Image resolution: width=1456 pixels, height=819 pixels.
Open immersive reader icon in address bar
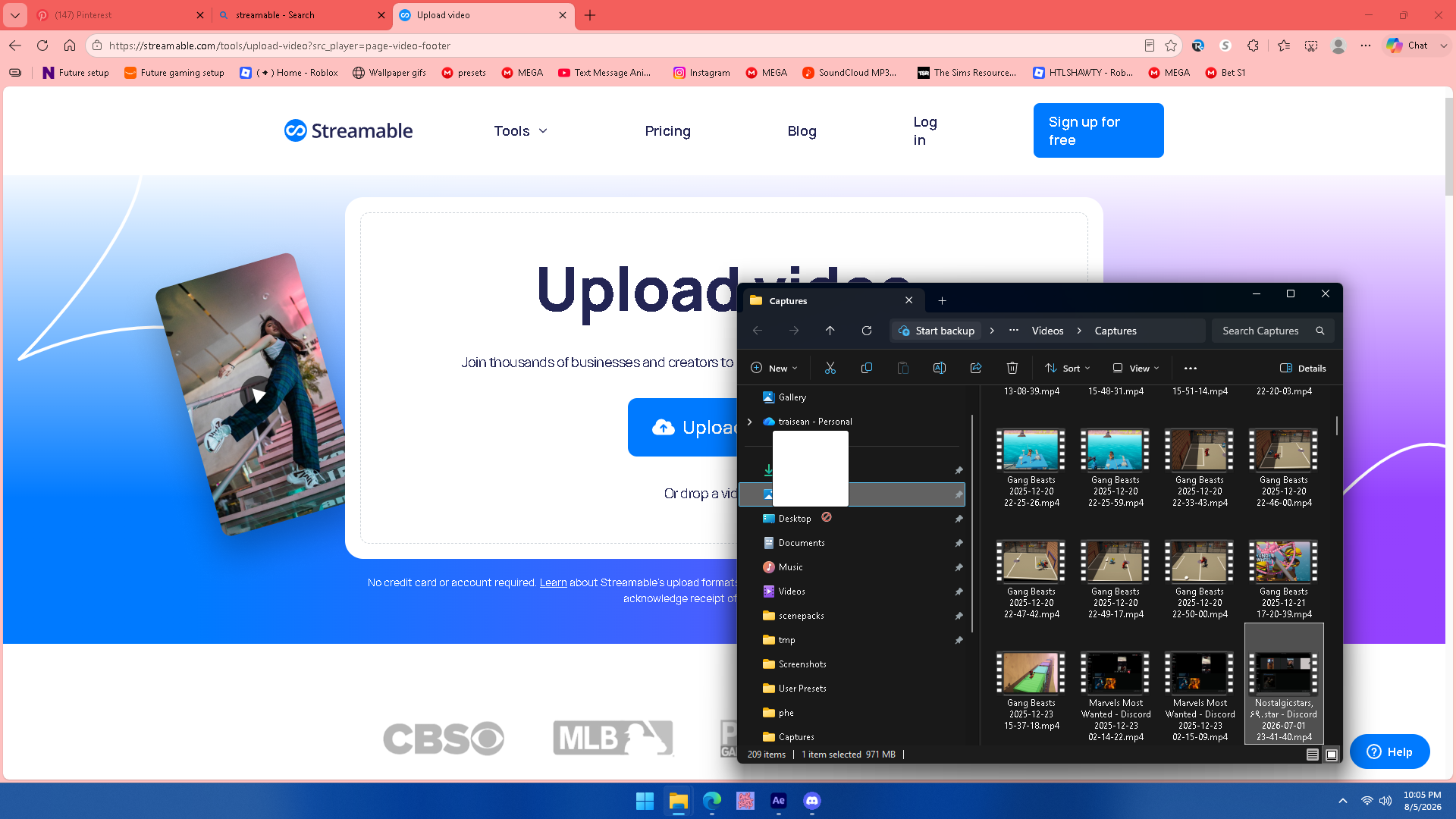point(1150,45)
